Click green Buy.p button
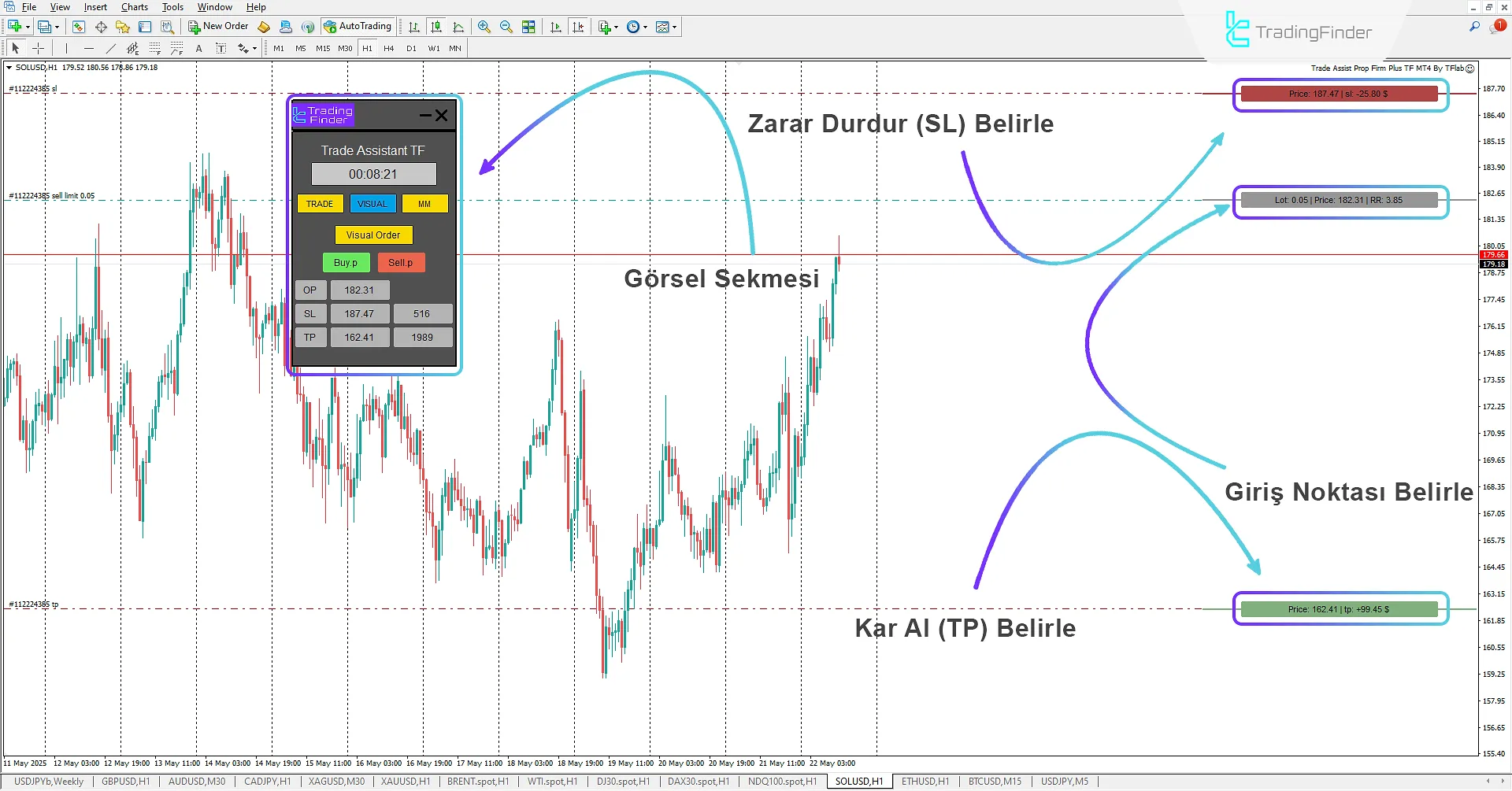Viewport: 1512px width, 791px height. [346, 263]
